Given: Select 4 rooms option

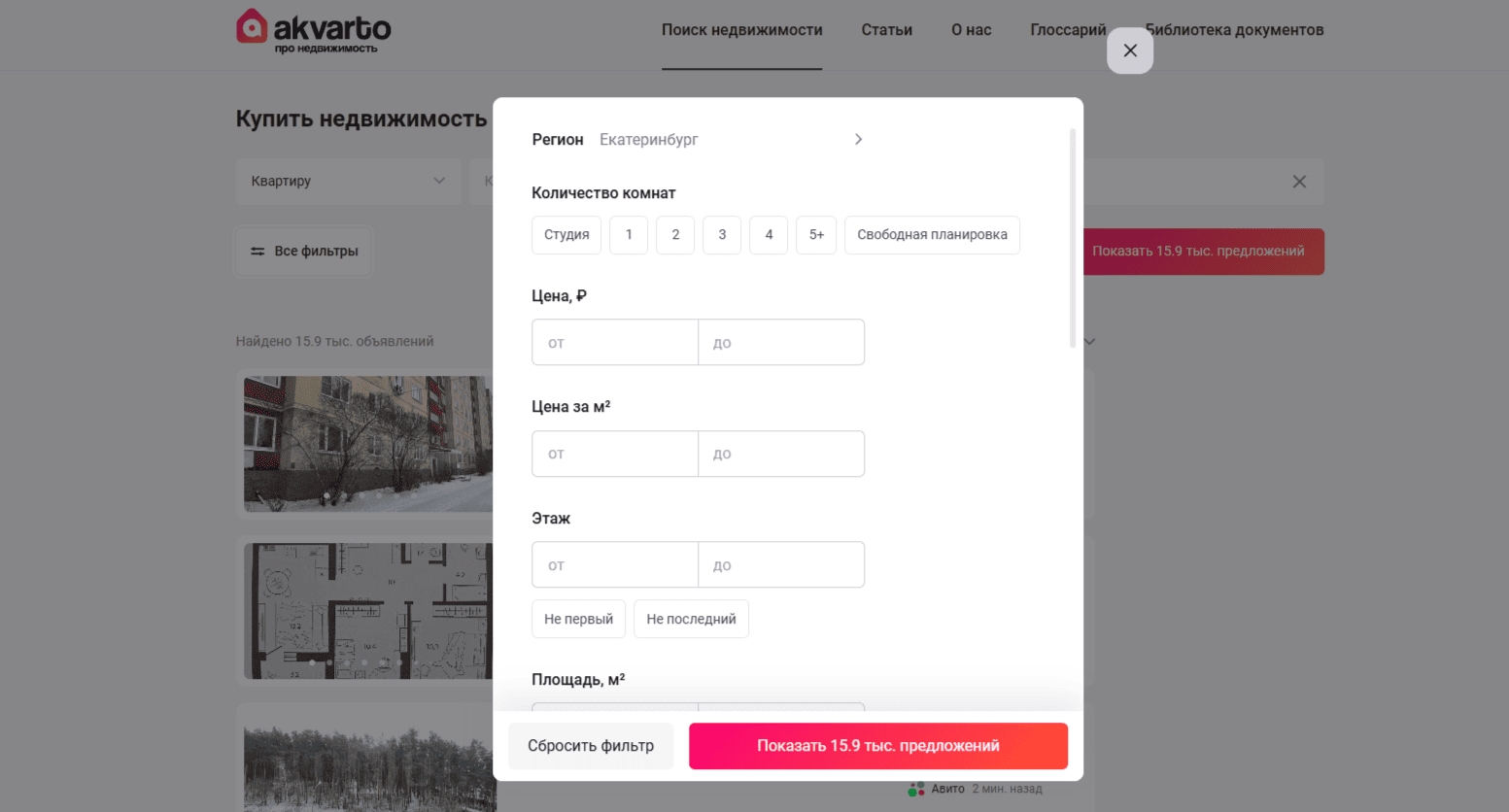Looking at the screenshot, I should coord(769,235).
